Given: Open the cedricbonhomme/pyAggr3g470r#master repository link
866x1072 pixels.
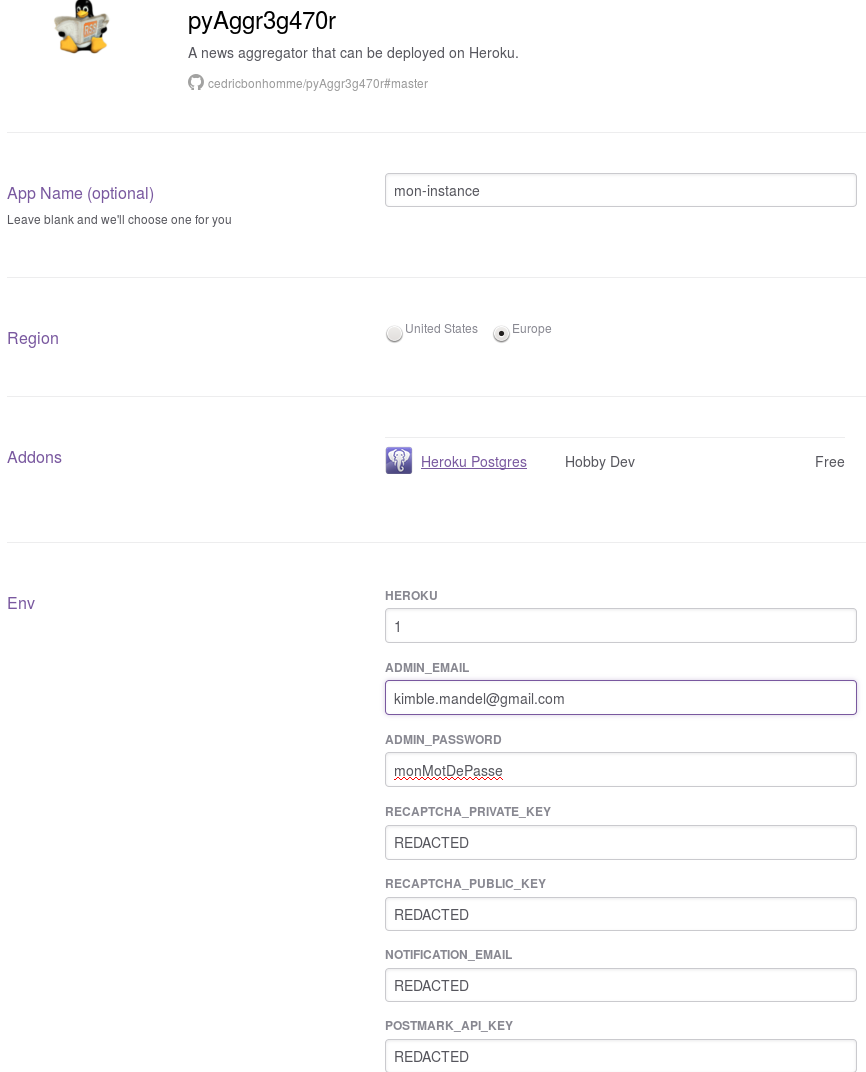Looking at the screenshot, I should pos(318,83).
